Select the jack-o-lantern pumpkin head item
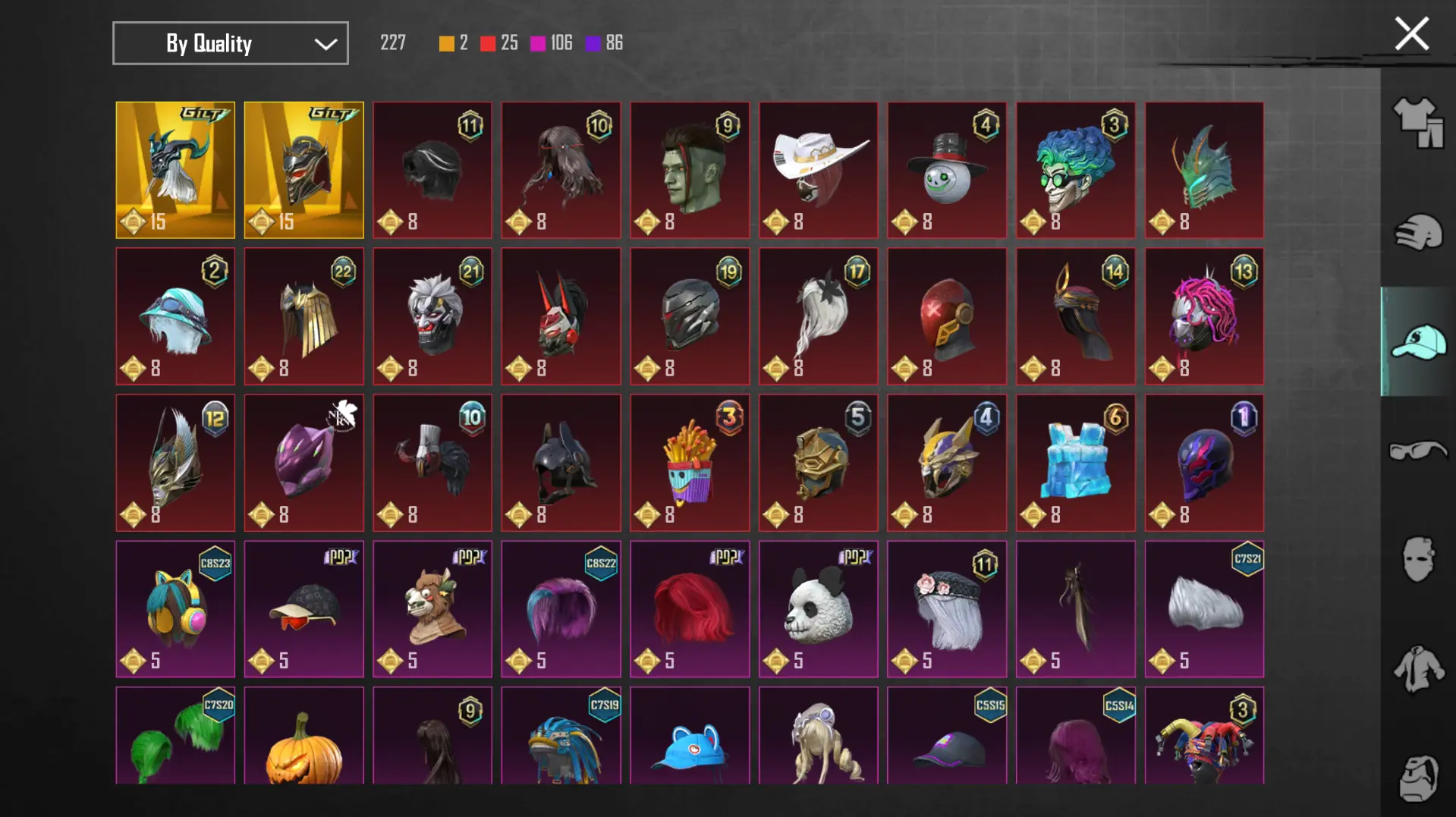The image size is (1456, 817). tap(304, 736)
